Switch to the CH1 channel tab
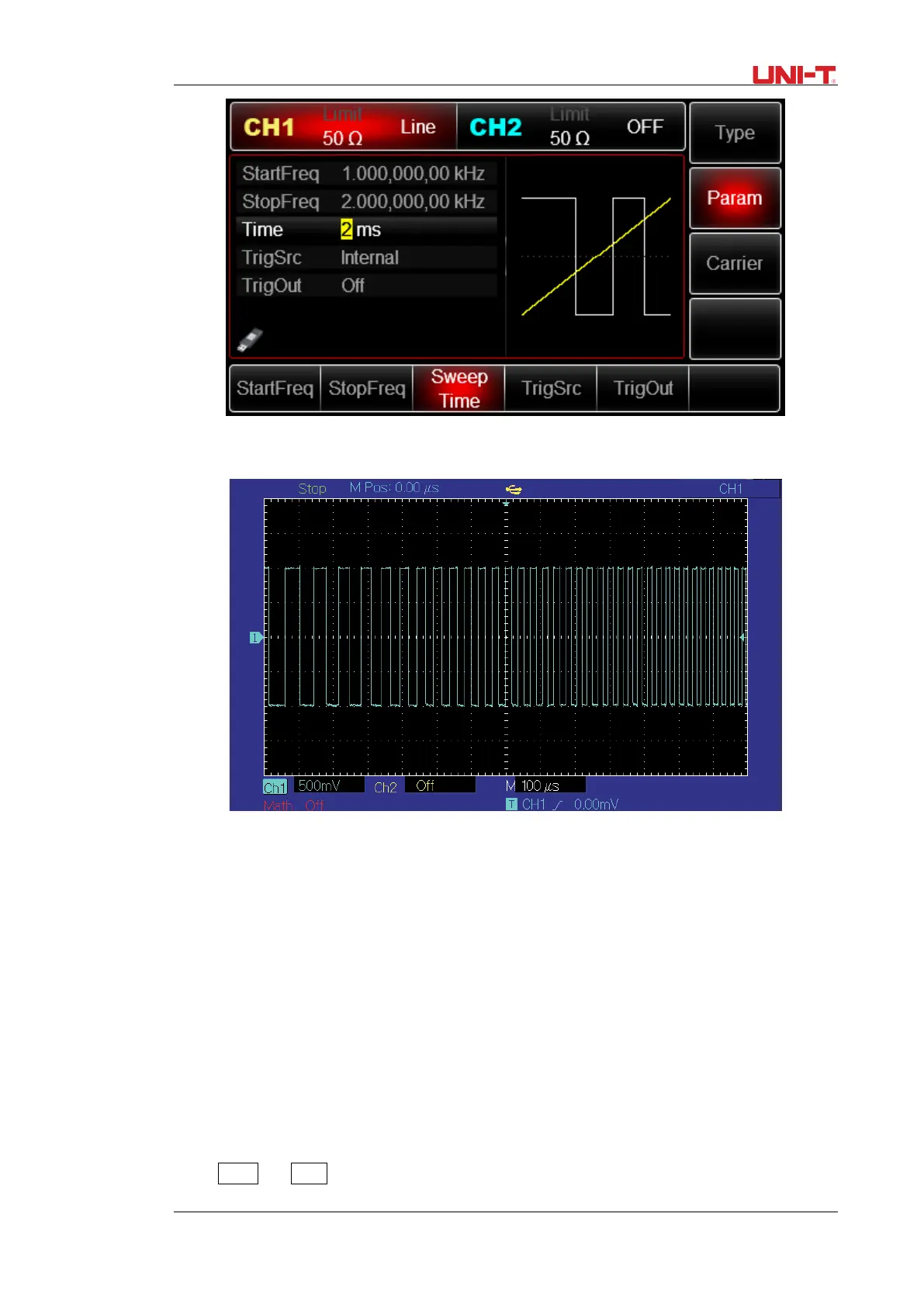This screenshot has width=924, height=1307. (x=344, y=127)
